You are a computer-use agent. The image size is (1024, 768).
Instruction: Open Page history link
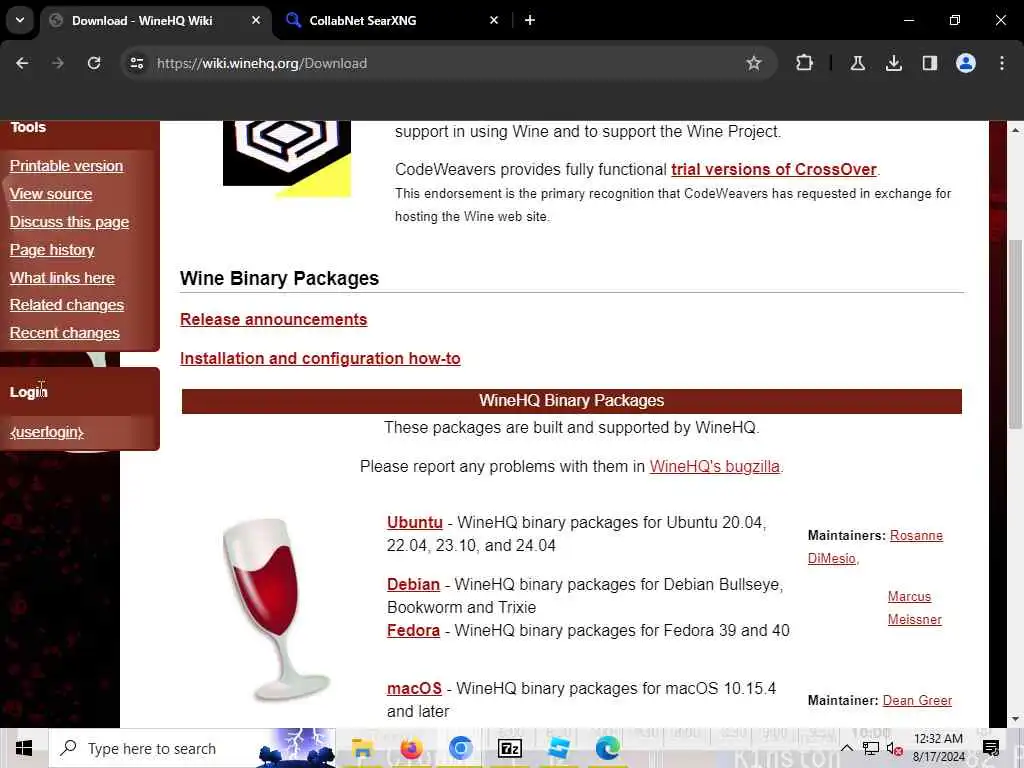(x=52, y=250)
